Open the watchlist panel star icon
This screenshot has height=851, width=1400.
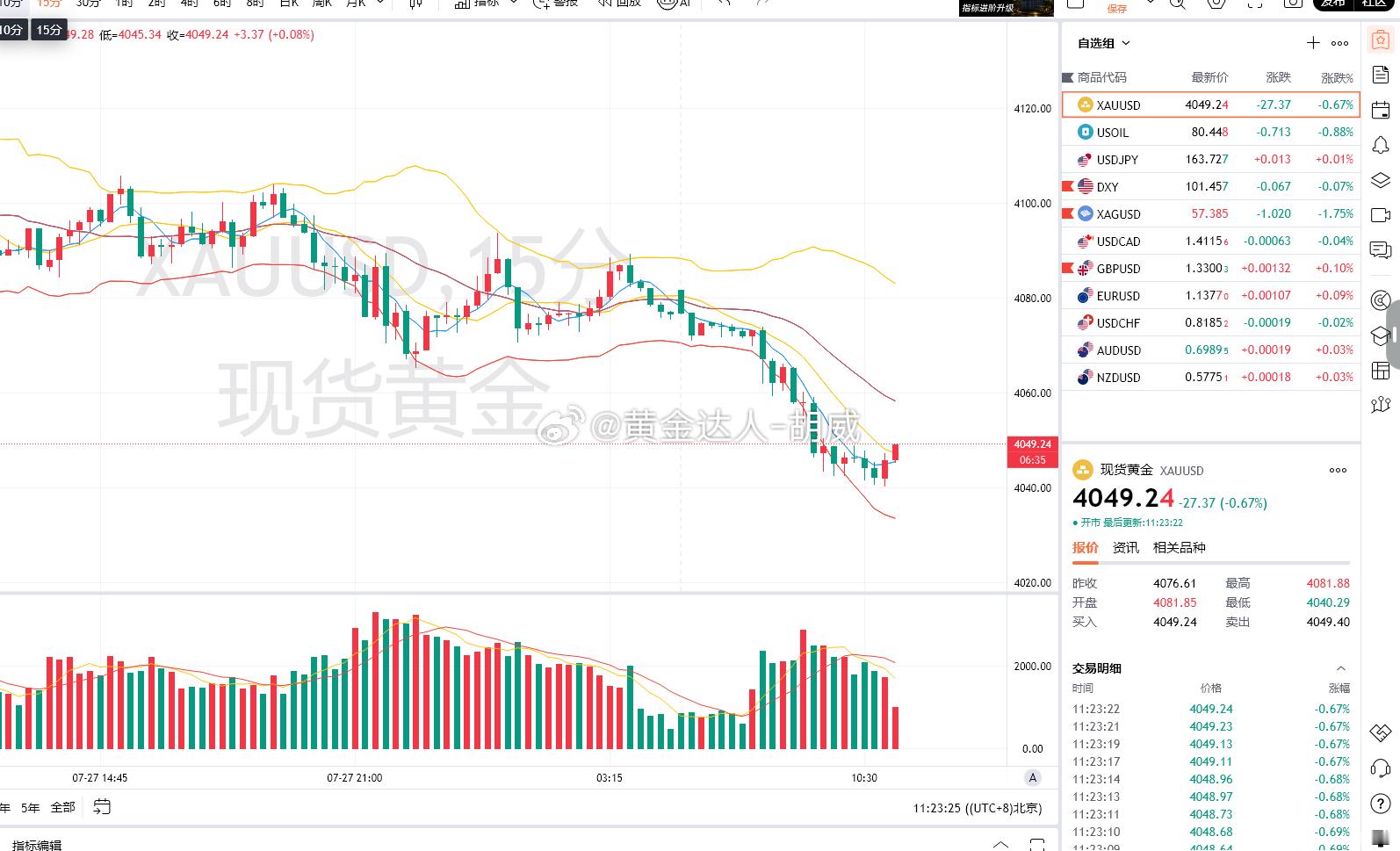[x=1381, y=40]
